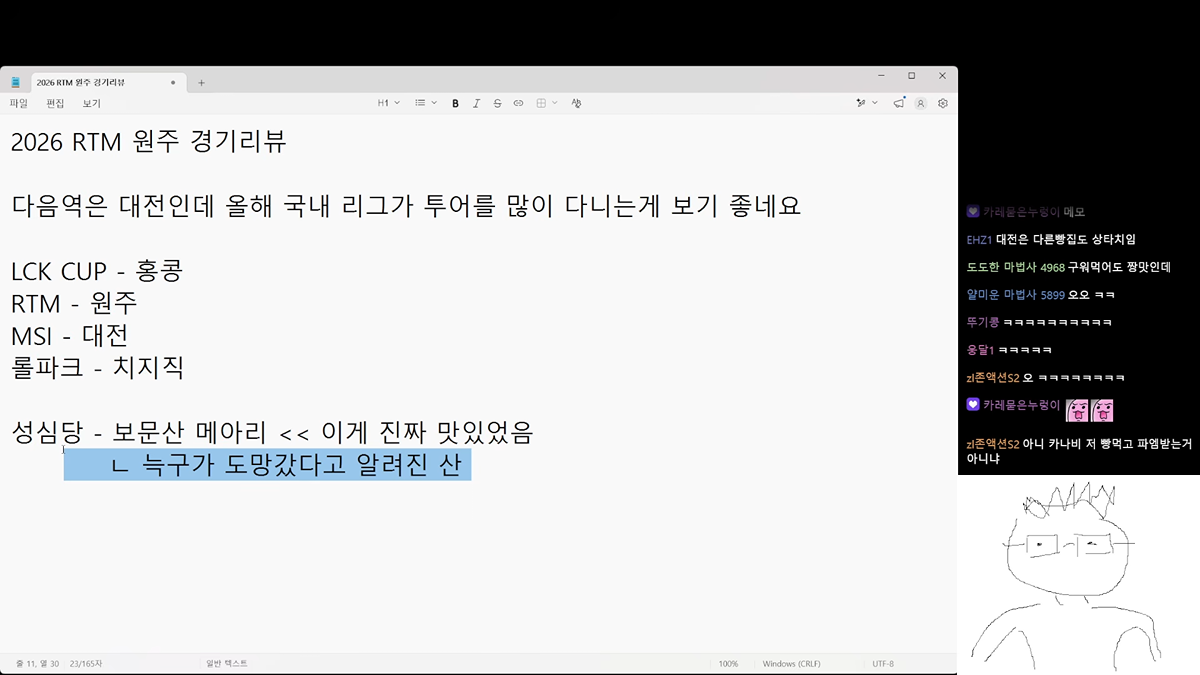Click the pink emoticons in chat

tap(1090, 410)
